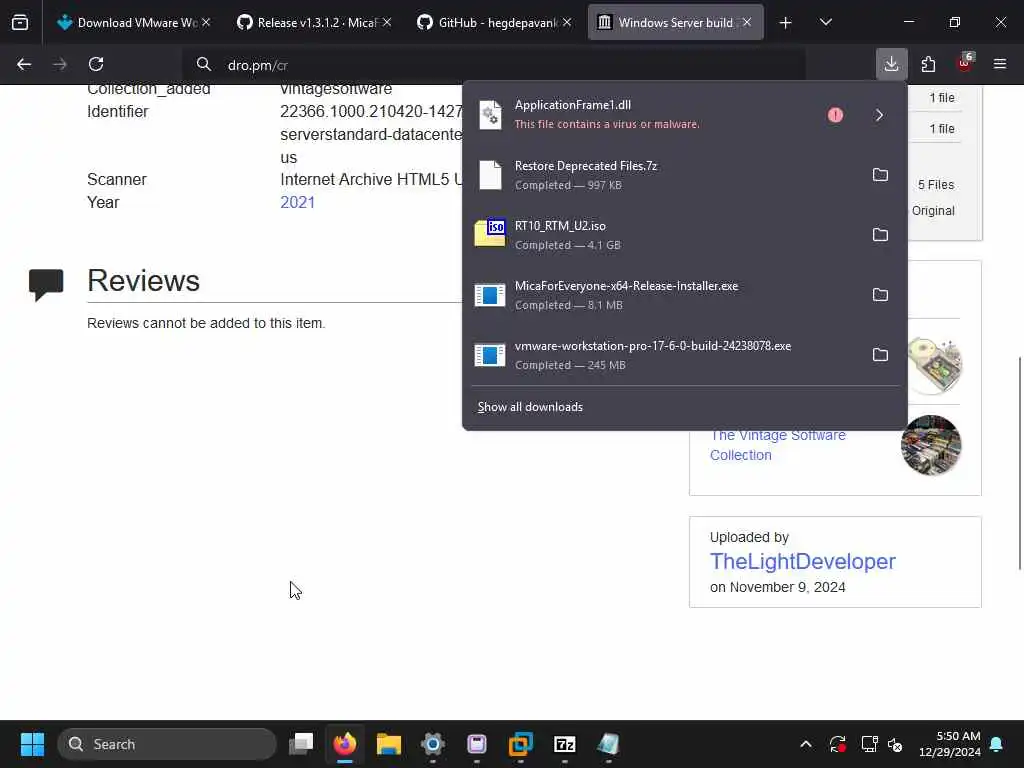Expand ApplicationFrame1.dll details chevron
Viewport: 1024px width, 768px height.
pyautogui.click(x=879, y=115)
